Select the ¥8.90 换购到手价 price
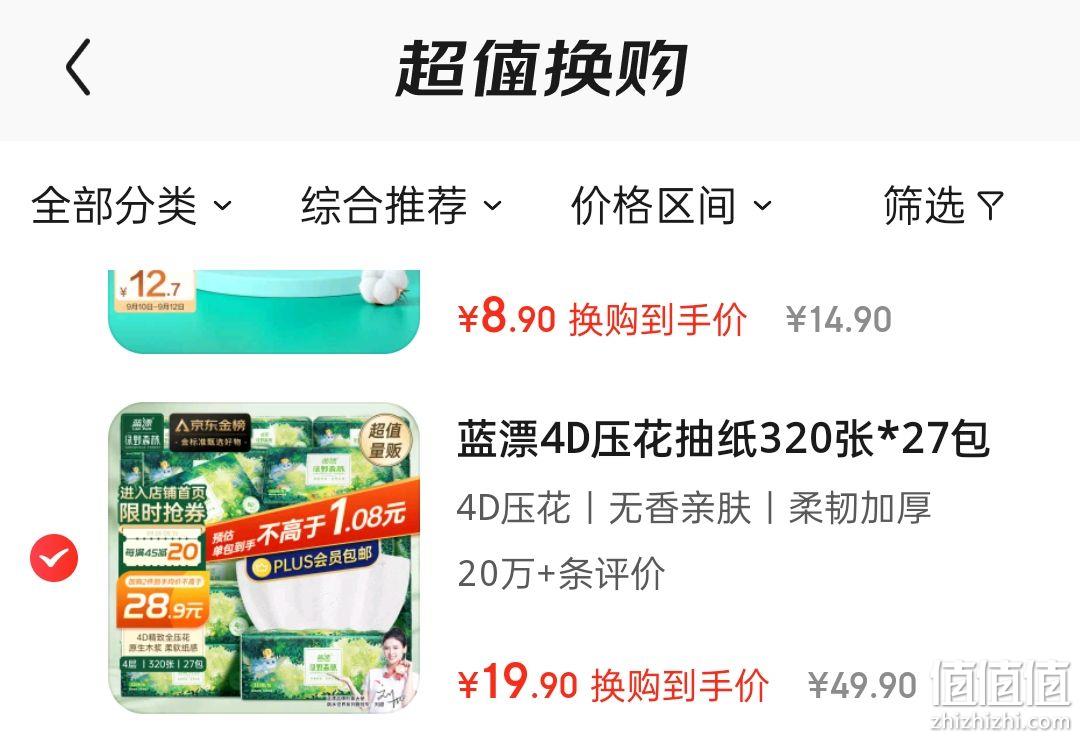1080x739 pixels. [602, 319]
